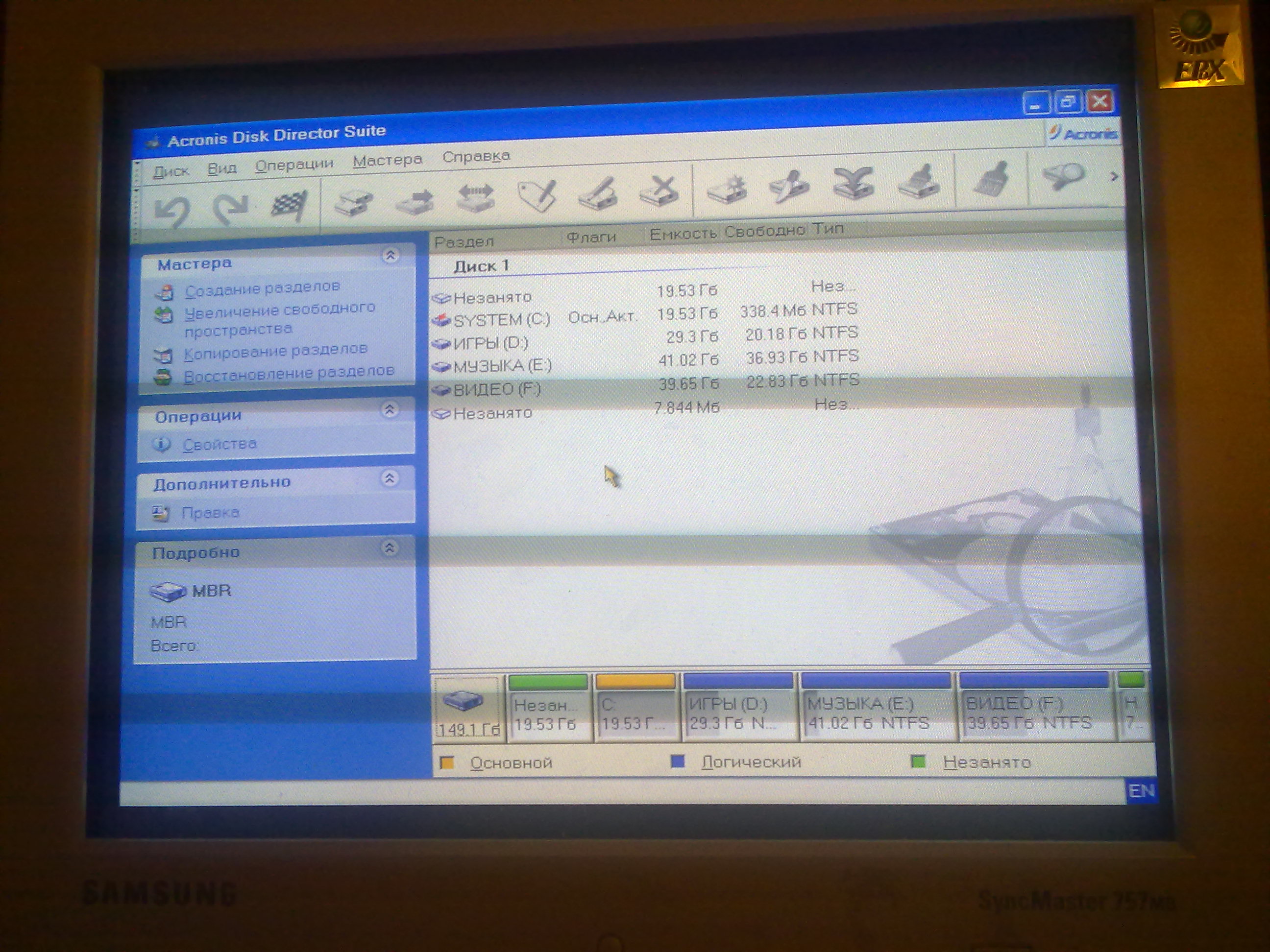Click the icon beside Восстановление разделов
This screenshot has width=1270, height=952.
point(163,378)
